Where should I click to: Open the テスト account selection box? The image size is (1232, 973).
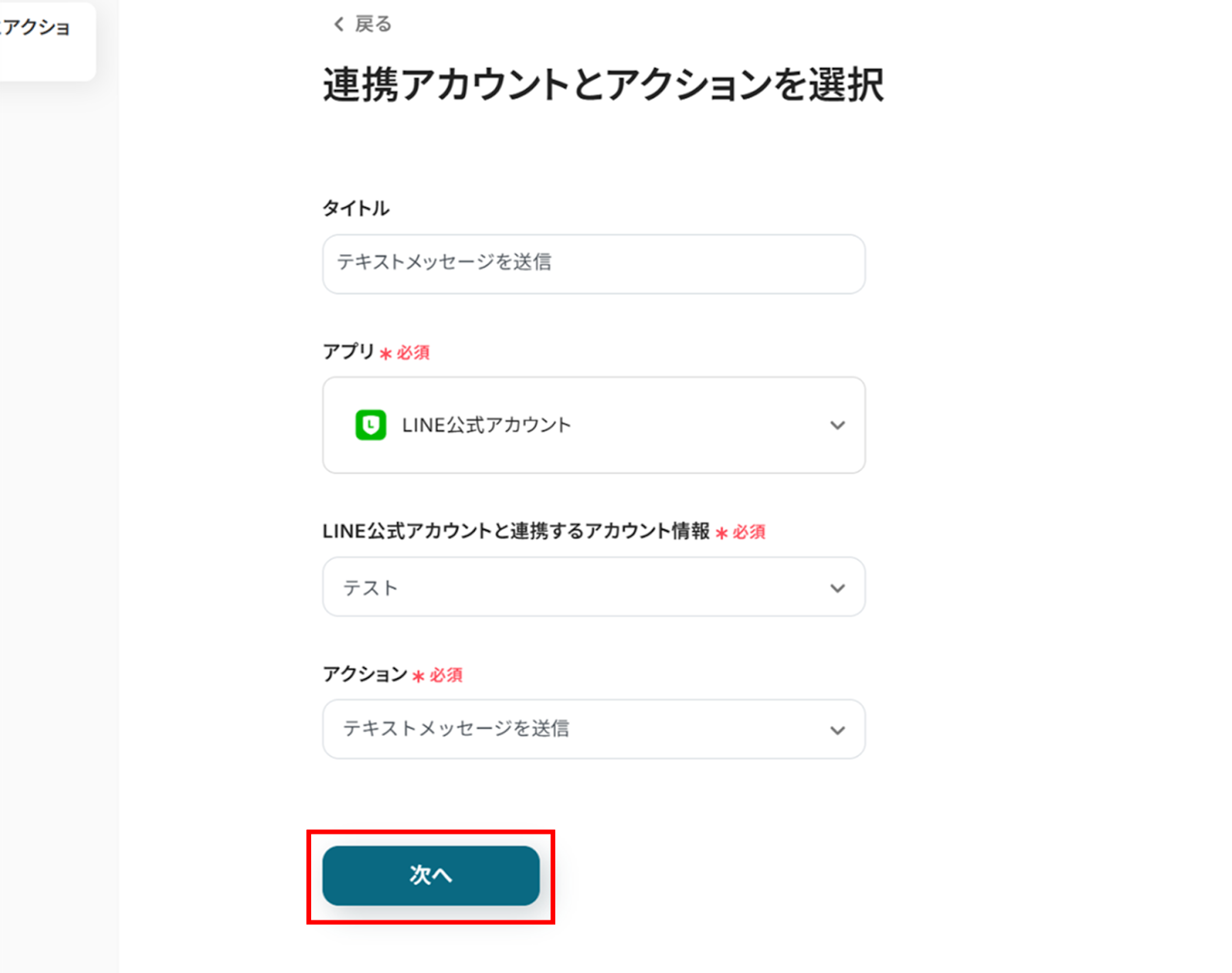594,587
